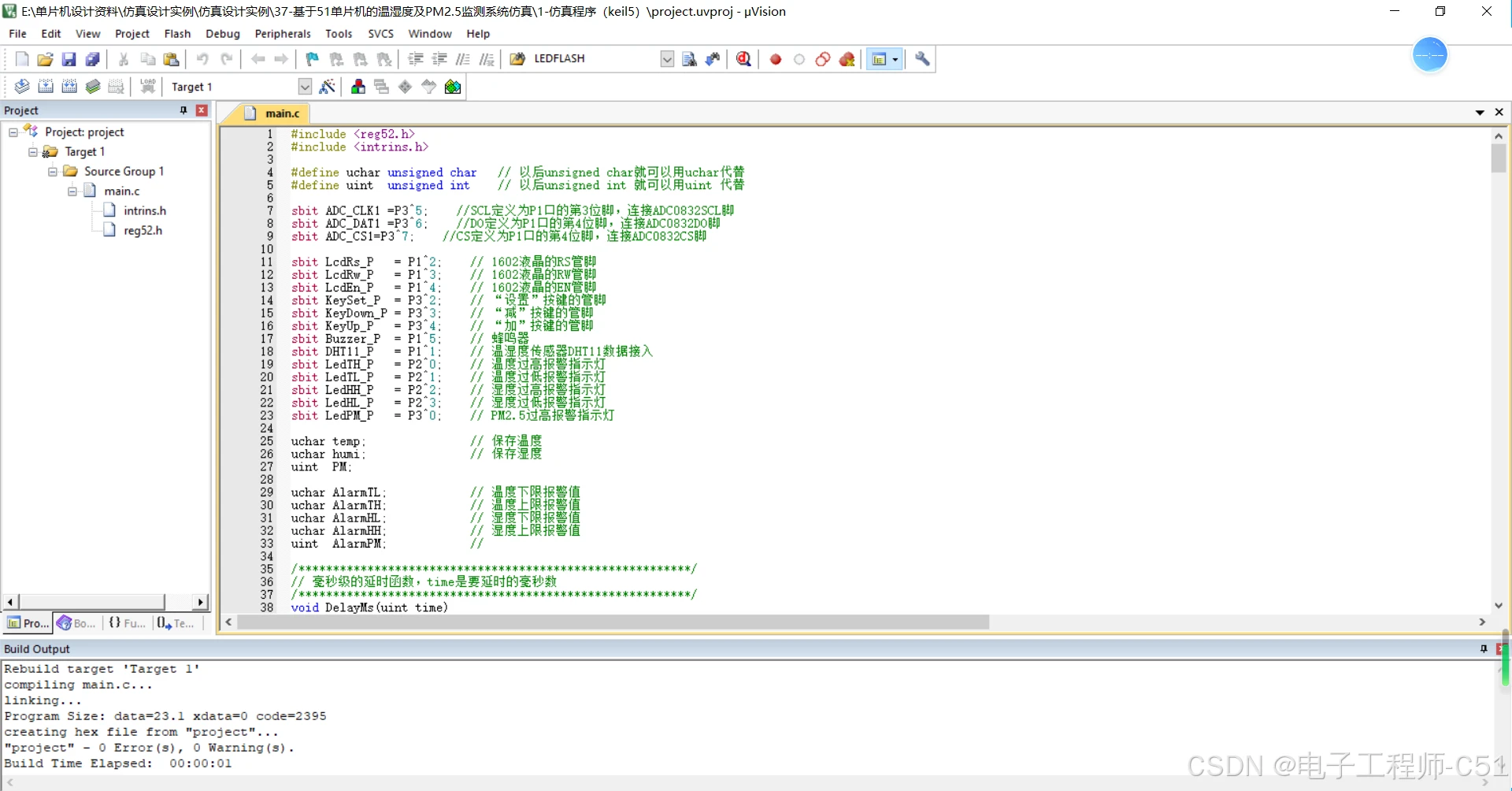The height and width of the screenshot is (791, 1512).
Task: Insert a breakpoint with red dot icon
Action: 776,59
